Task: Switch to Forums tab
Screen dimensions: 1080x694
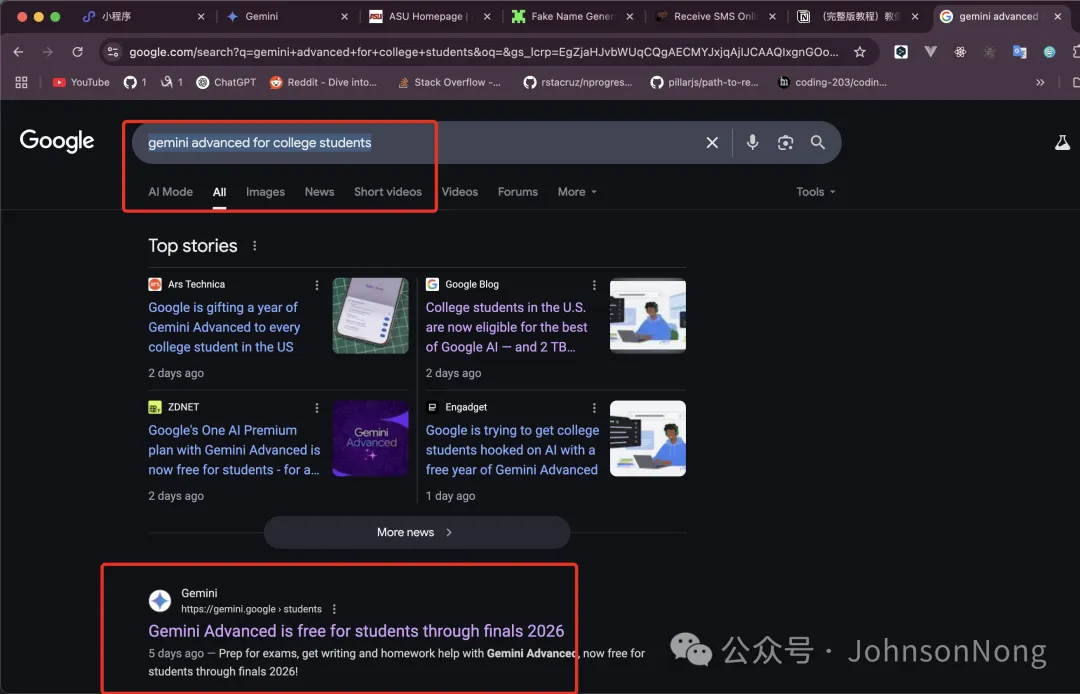Action: tap(518, 192)
